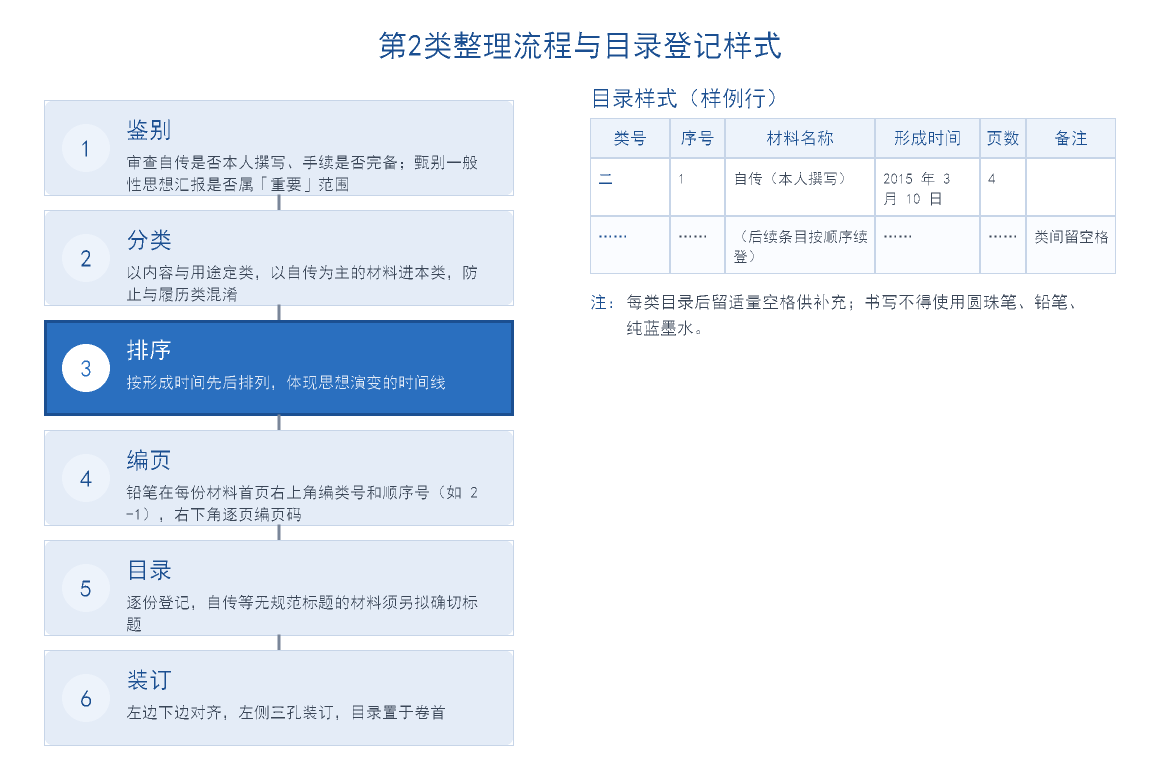Viewport: 1160px width, 780px height.
Task: Click the 形成时间 column header
Action: pos(928,138)
